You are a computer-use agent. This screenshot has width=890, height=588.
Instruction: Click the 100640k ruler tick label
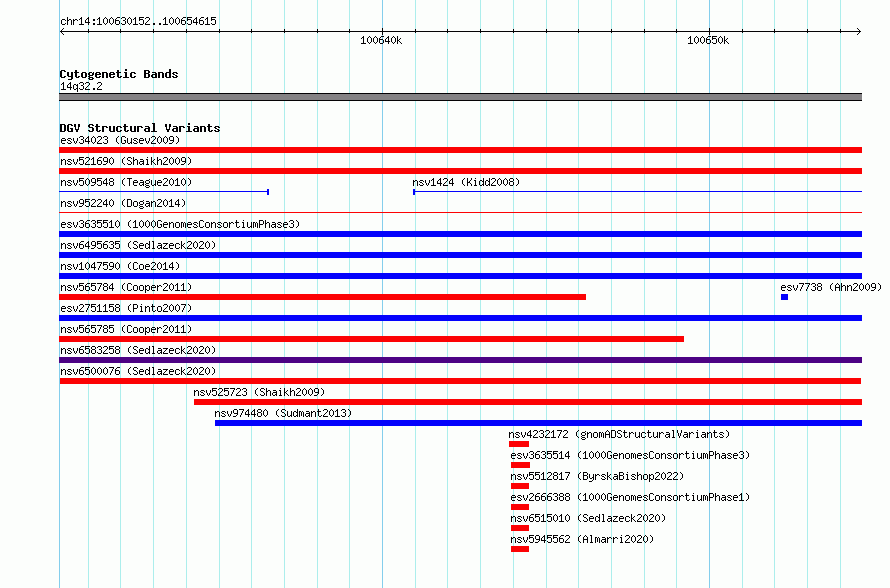381,40
